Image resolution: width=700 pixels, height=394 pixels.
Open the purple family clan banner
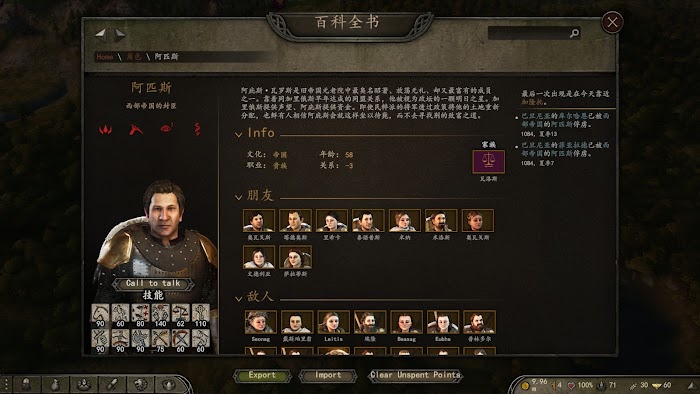(x=489, y=161)
